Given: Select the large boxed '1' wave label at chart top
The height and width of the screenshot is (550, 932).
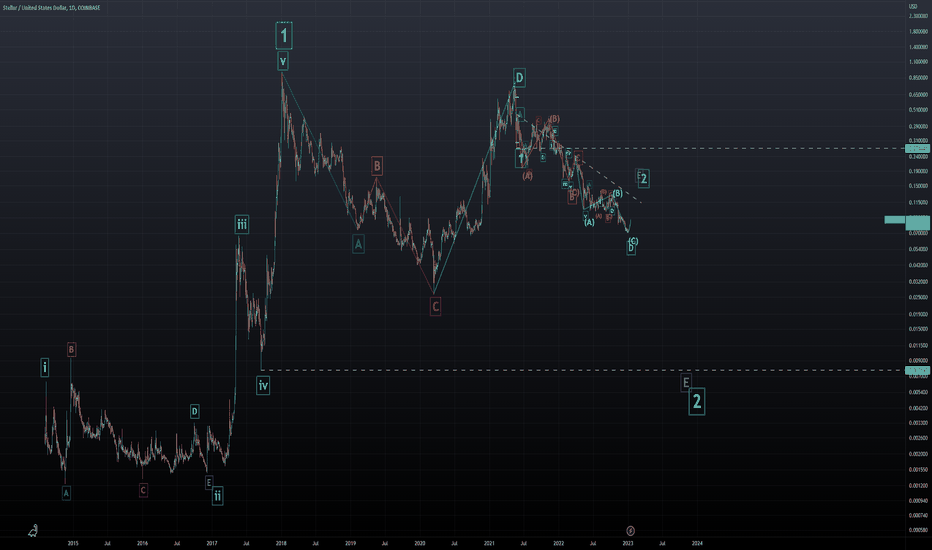Looking at the screenshot, I should pyautogui.click(x=284, y=36).
